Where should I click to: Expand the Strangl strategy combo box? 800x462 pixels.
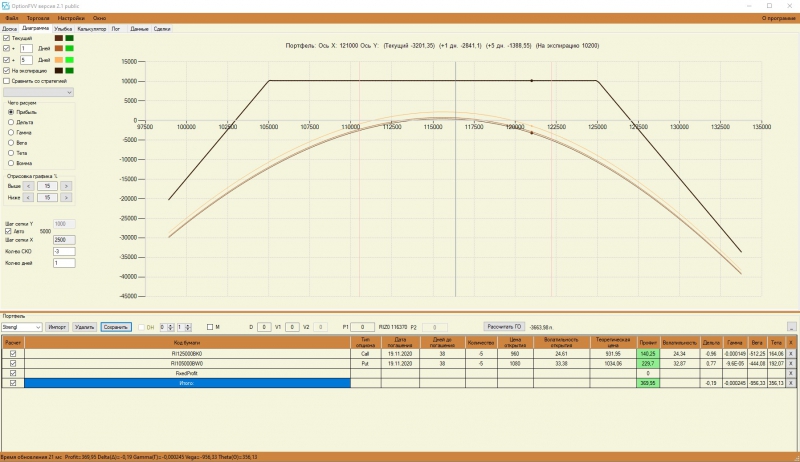point(21,327)
